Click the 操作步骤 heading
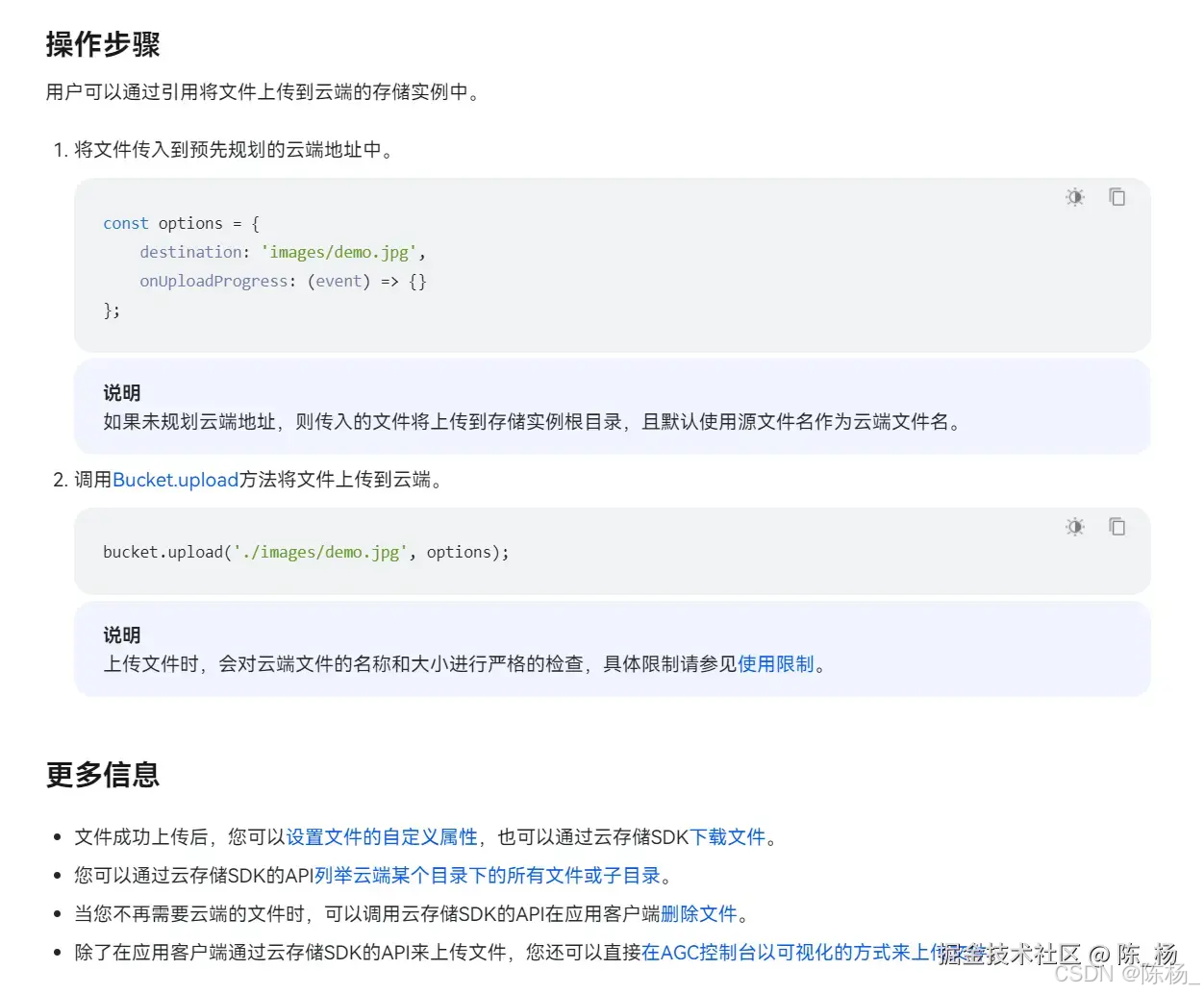 click(x=103, y=44)
